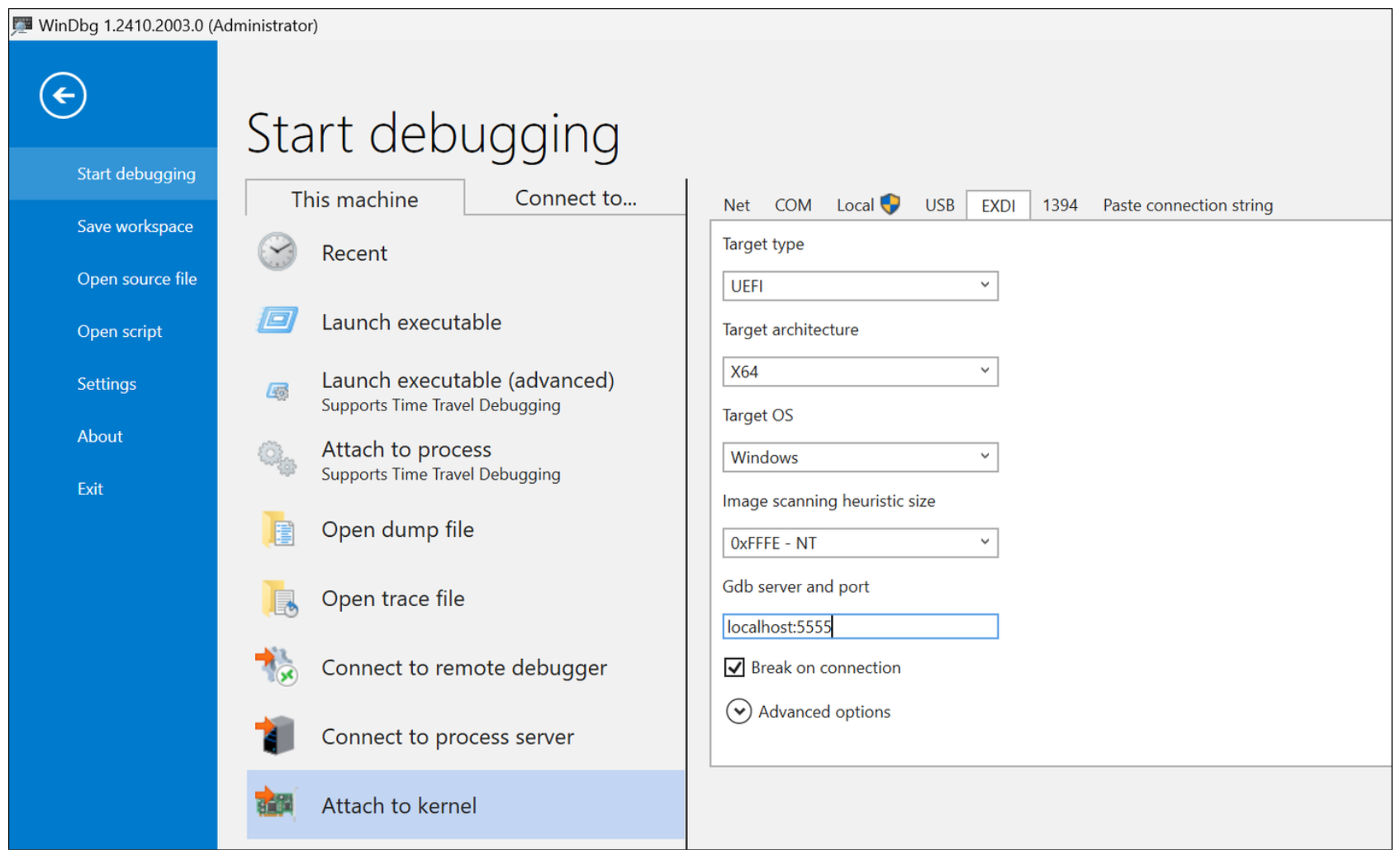Click the Gdb server and port label
The image size is (1400, 858).
point(795,586)
